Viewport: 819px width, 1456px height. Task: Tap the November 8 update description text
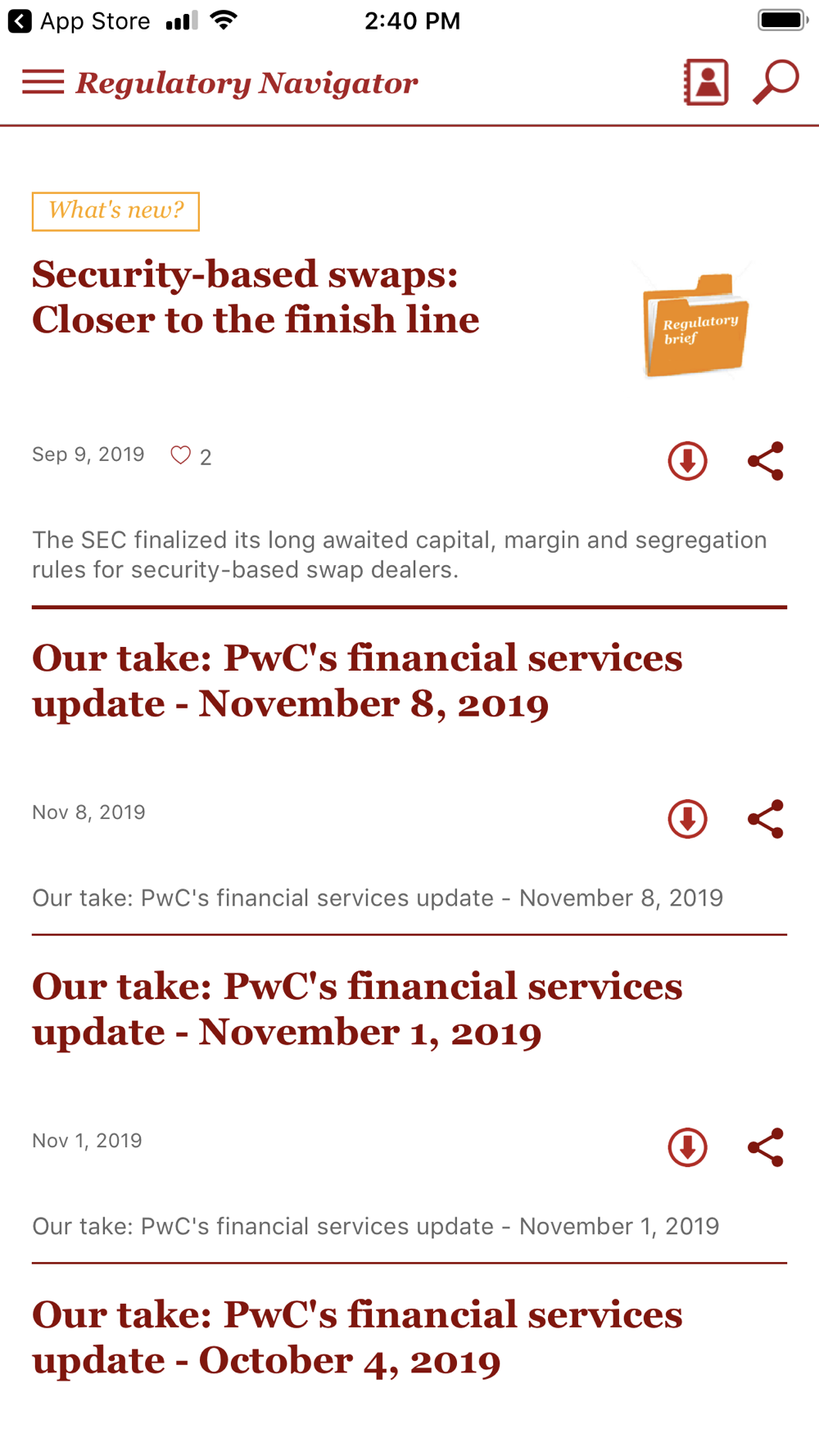378,898
